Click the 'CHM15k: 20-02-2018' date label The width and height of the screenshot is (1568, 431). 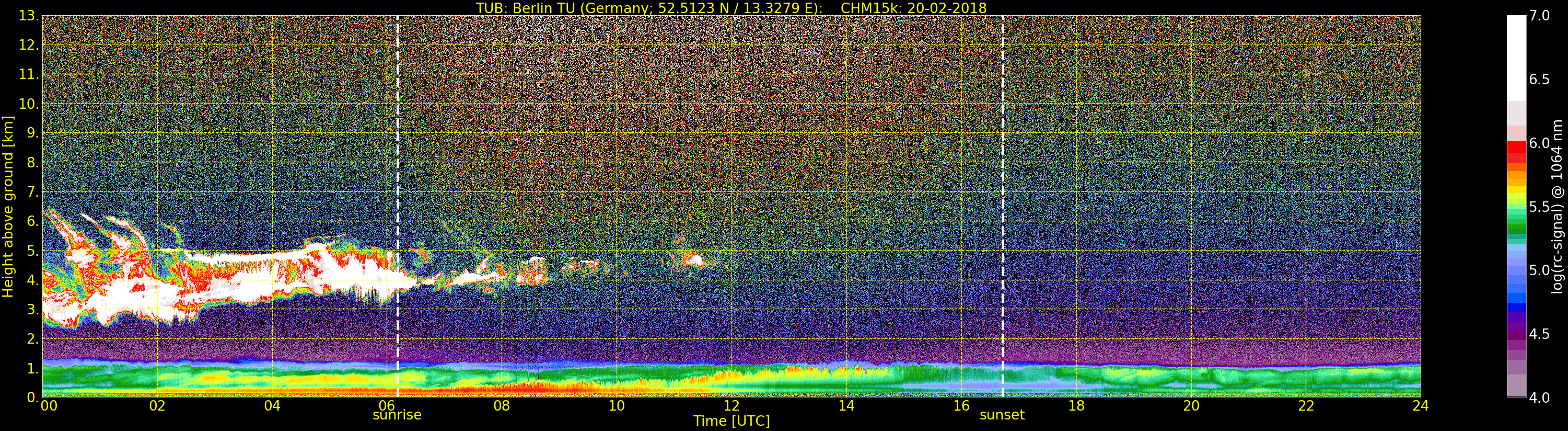pyautogui.click(x=913, y=8)
